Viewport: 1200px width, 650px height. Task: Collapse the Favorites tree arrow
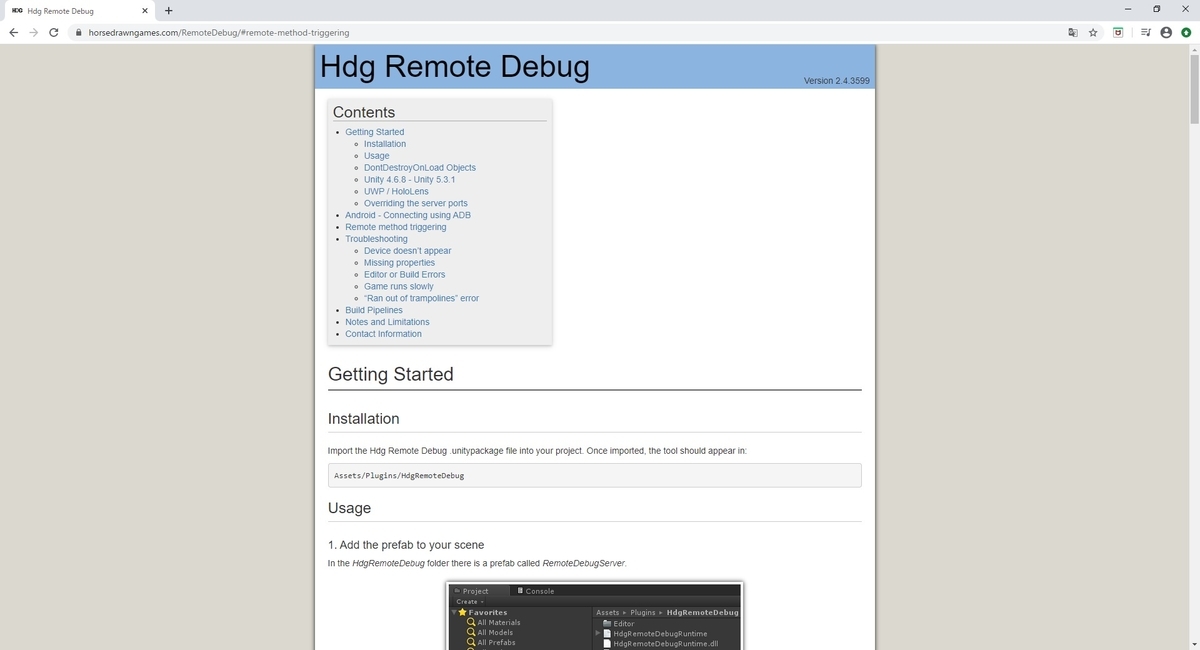click(x=453, y=612)
